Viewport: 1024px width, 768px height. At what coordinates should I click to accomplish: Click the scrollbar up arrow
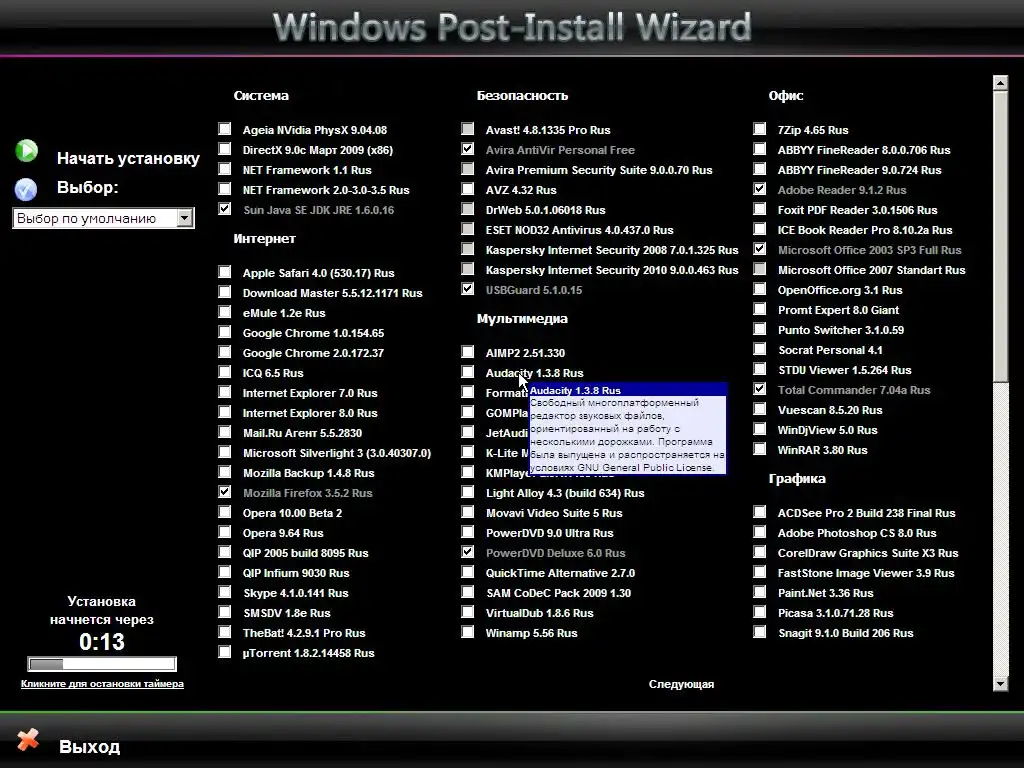(x=1000, y=83)
